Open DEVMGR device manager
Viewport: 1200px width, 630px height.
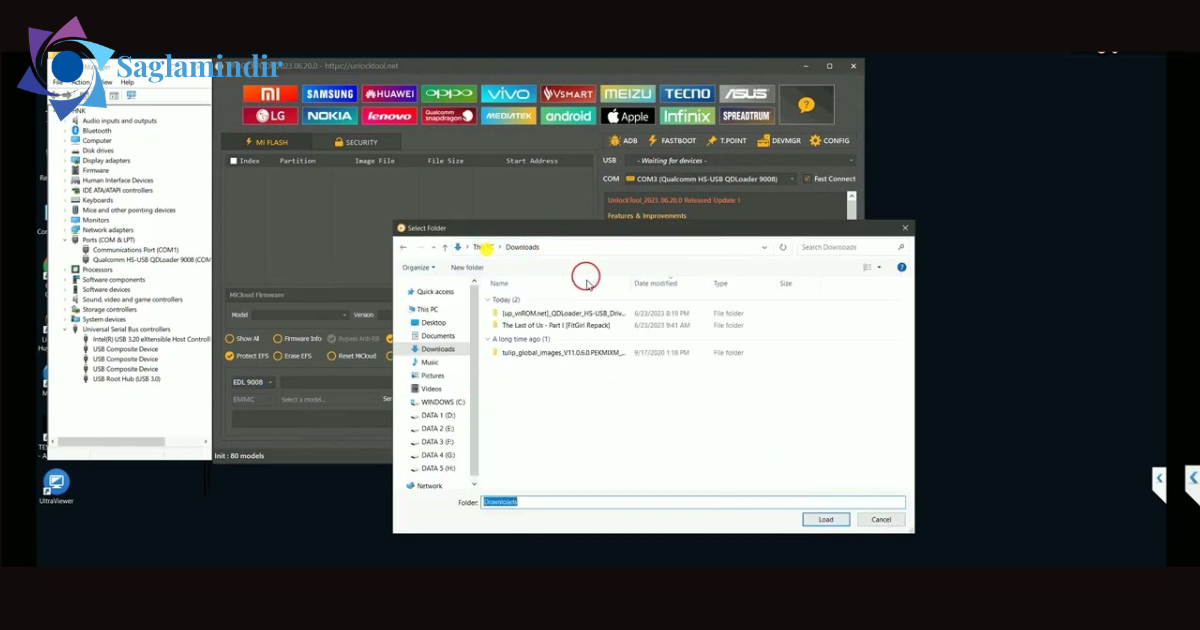(x=779, y=141)
